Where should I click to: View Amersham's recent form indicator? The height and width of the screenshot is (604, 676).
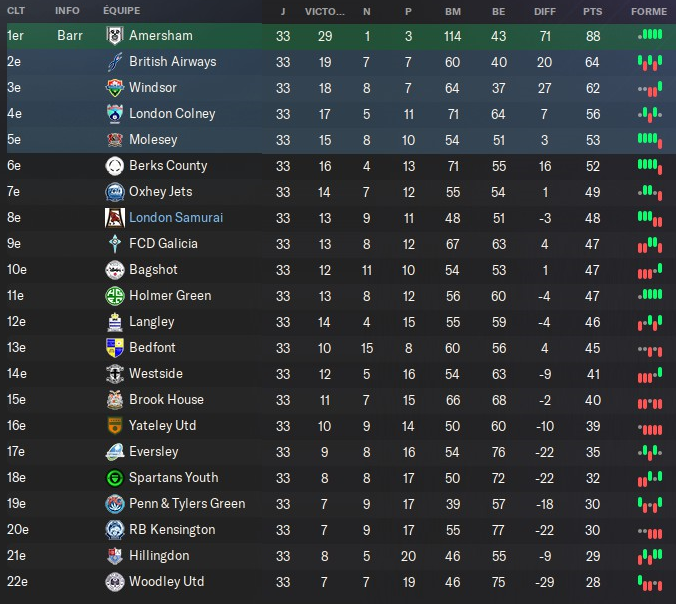pyautogui.click(x=650, y=35)
